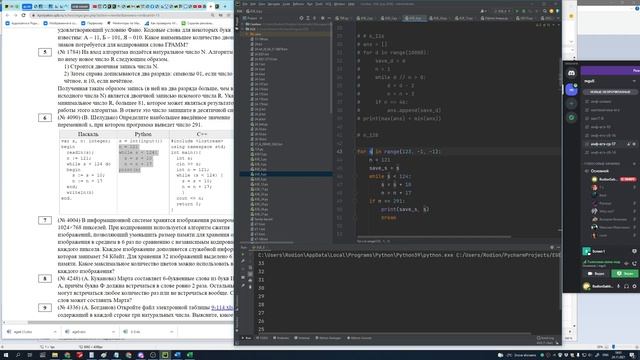
Task: Go forward in the browser
Action: (16, 15)
